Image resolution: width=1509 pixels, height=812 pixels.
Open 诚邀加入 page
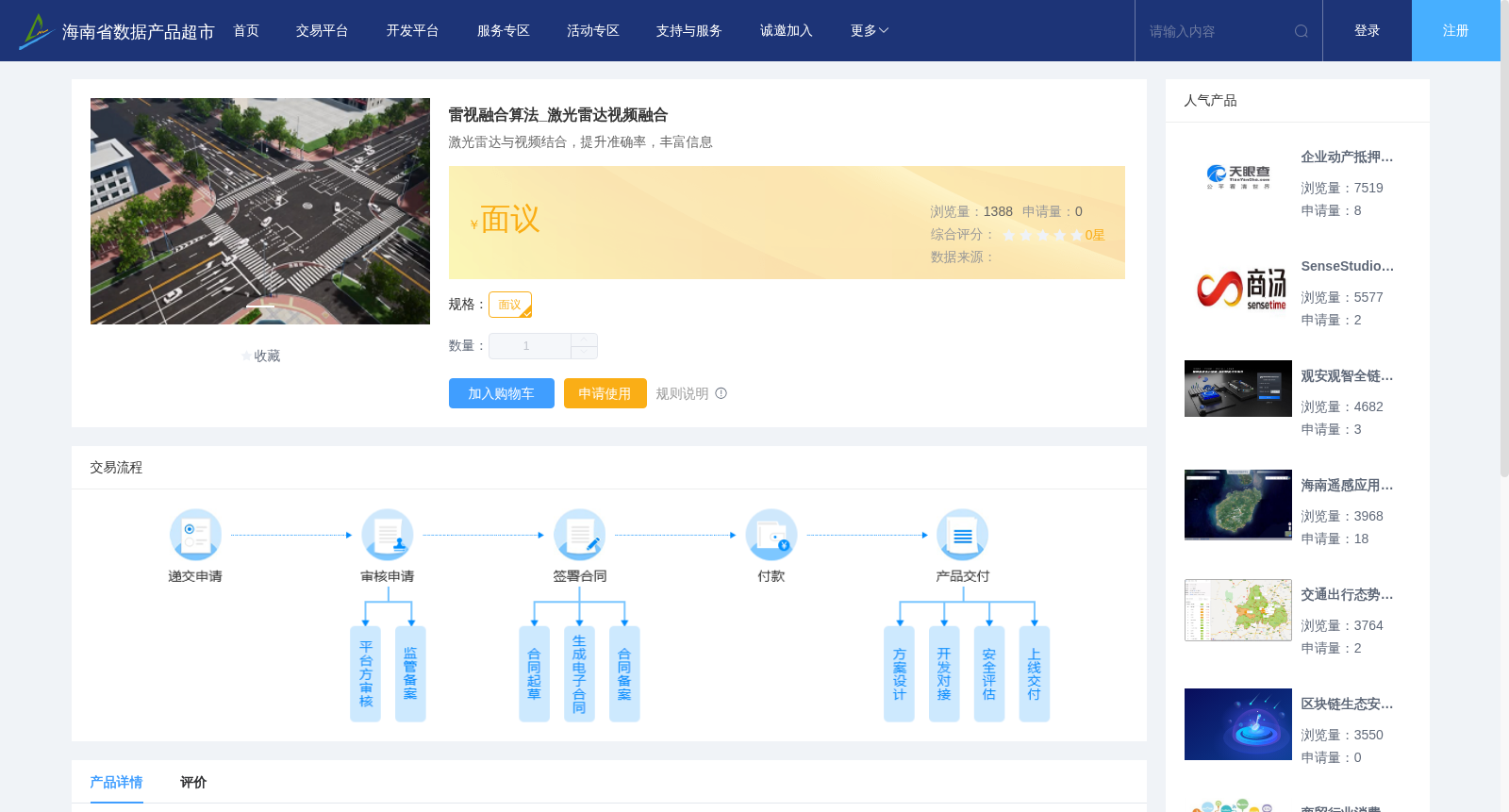786,31
